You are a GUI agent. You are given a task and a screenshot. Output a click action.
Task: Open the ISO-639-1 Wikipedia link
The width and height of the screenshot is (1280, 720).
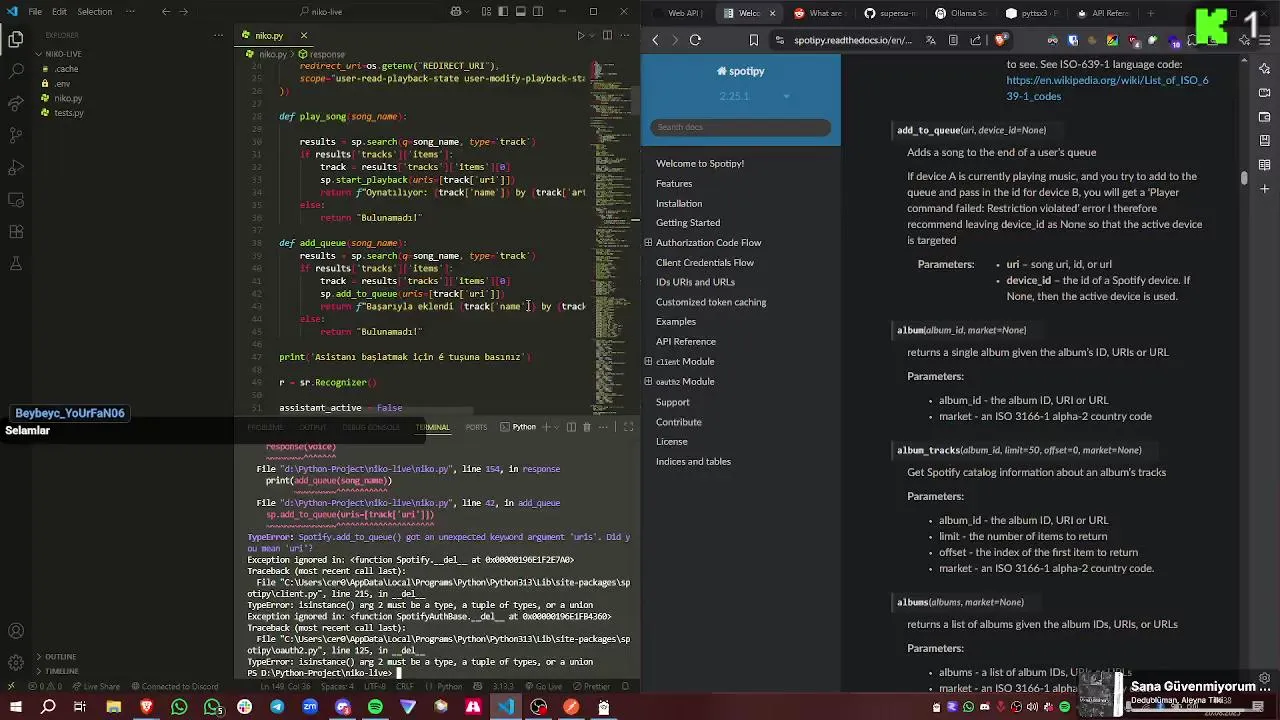coord(1107,88)
